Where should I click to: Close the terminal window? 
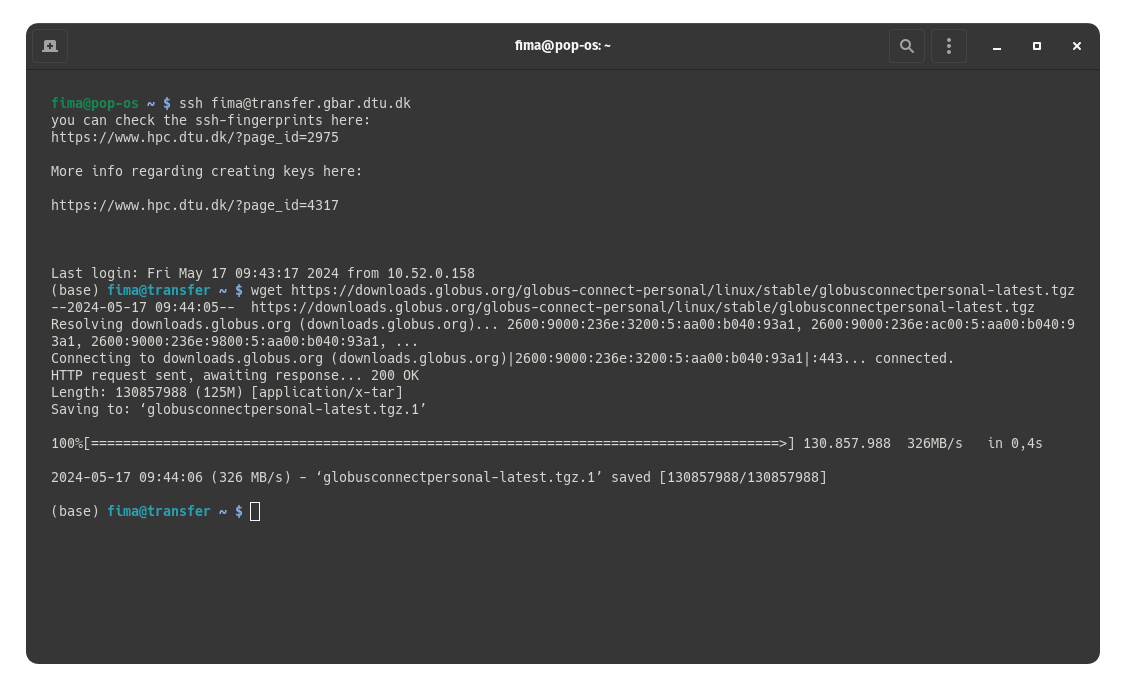[1077, 46]
